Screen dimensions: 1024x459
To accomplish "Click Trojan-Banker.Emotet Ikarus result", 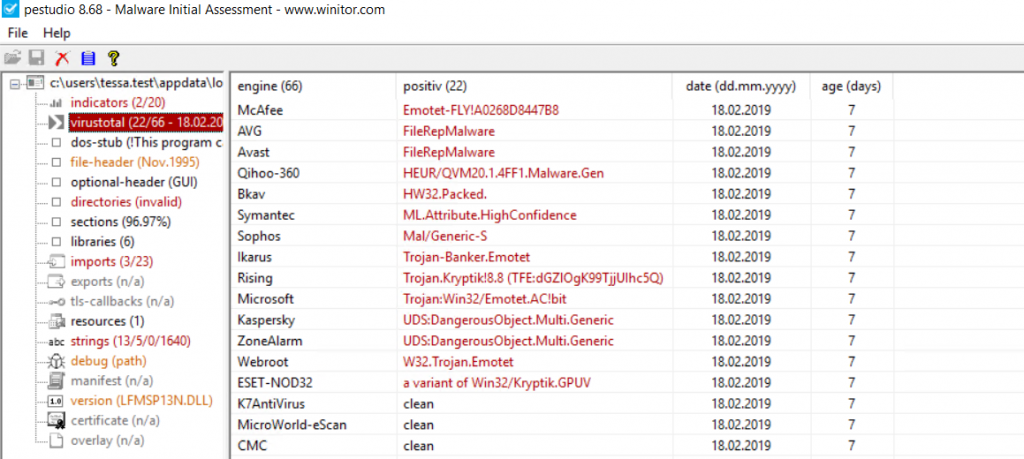I will [x=468, y=257].
